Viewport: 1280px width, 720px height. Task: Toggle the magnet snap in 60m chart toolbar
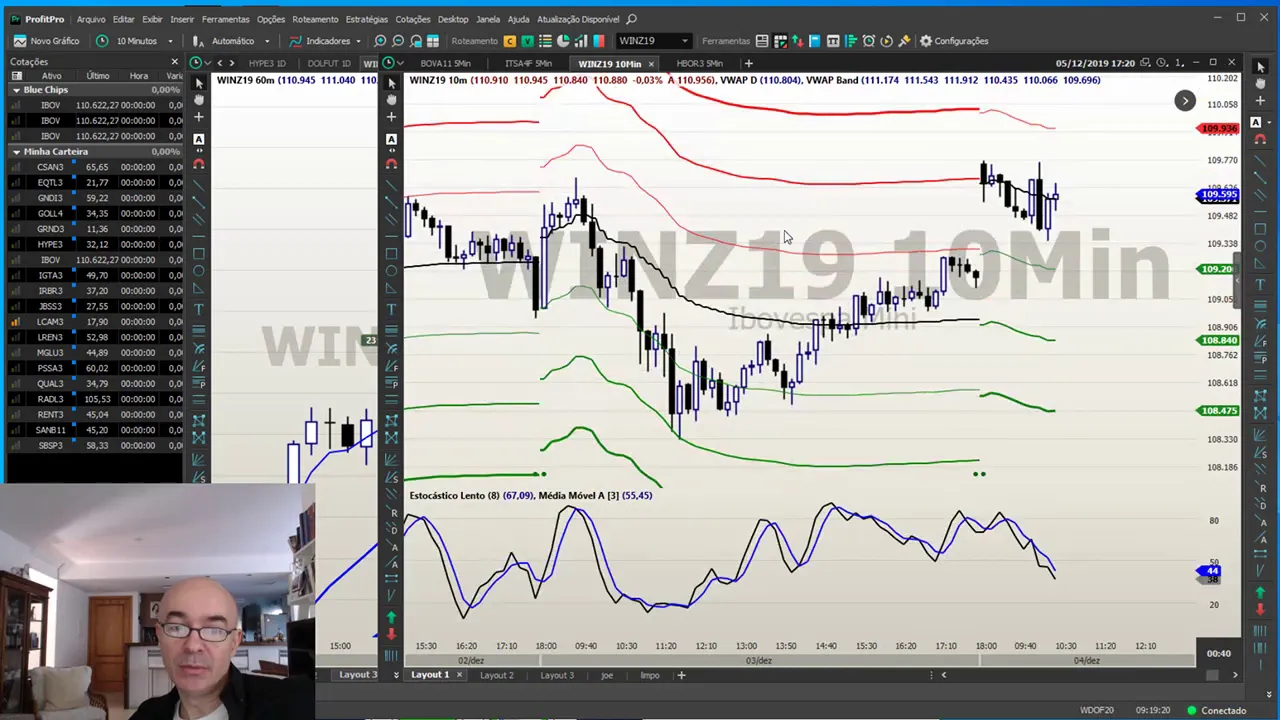pyautogui.click(x=198, y=163)
